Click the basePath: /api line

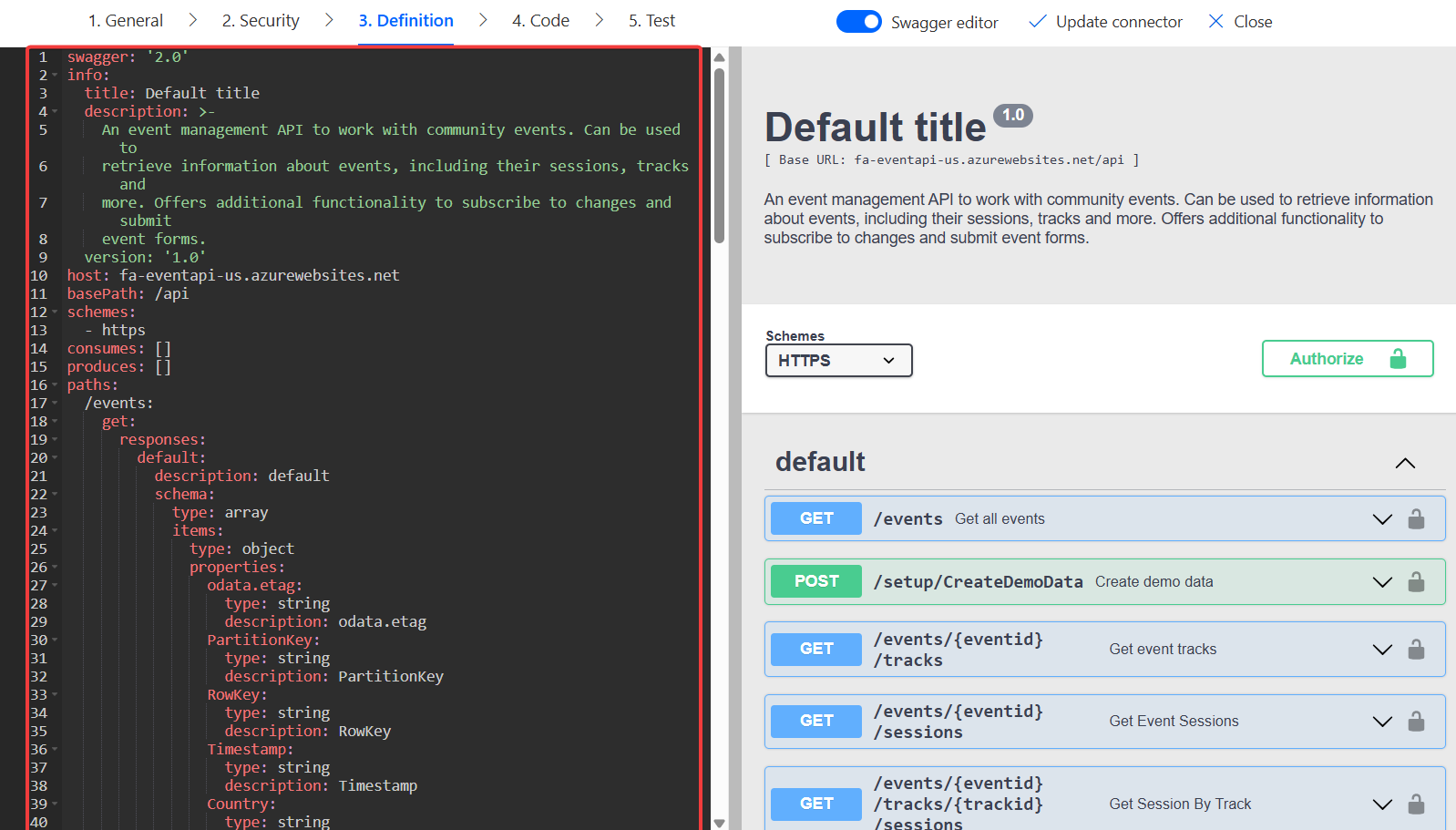pyautogui.click(x=128, y=293)
